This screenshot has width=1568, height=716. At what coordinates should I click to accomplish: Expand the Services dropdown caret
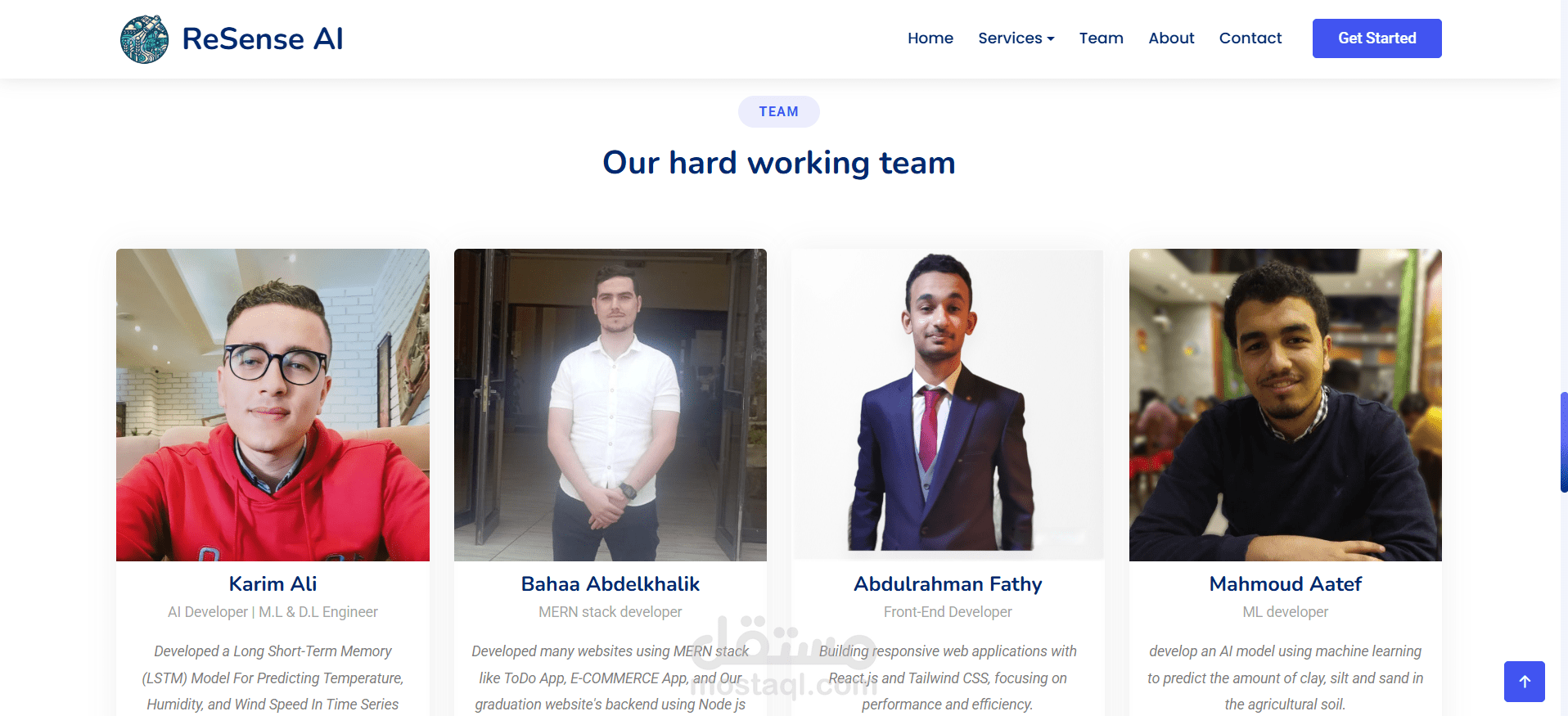point(1051,39)
